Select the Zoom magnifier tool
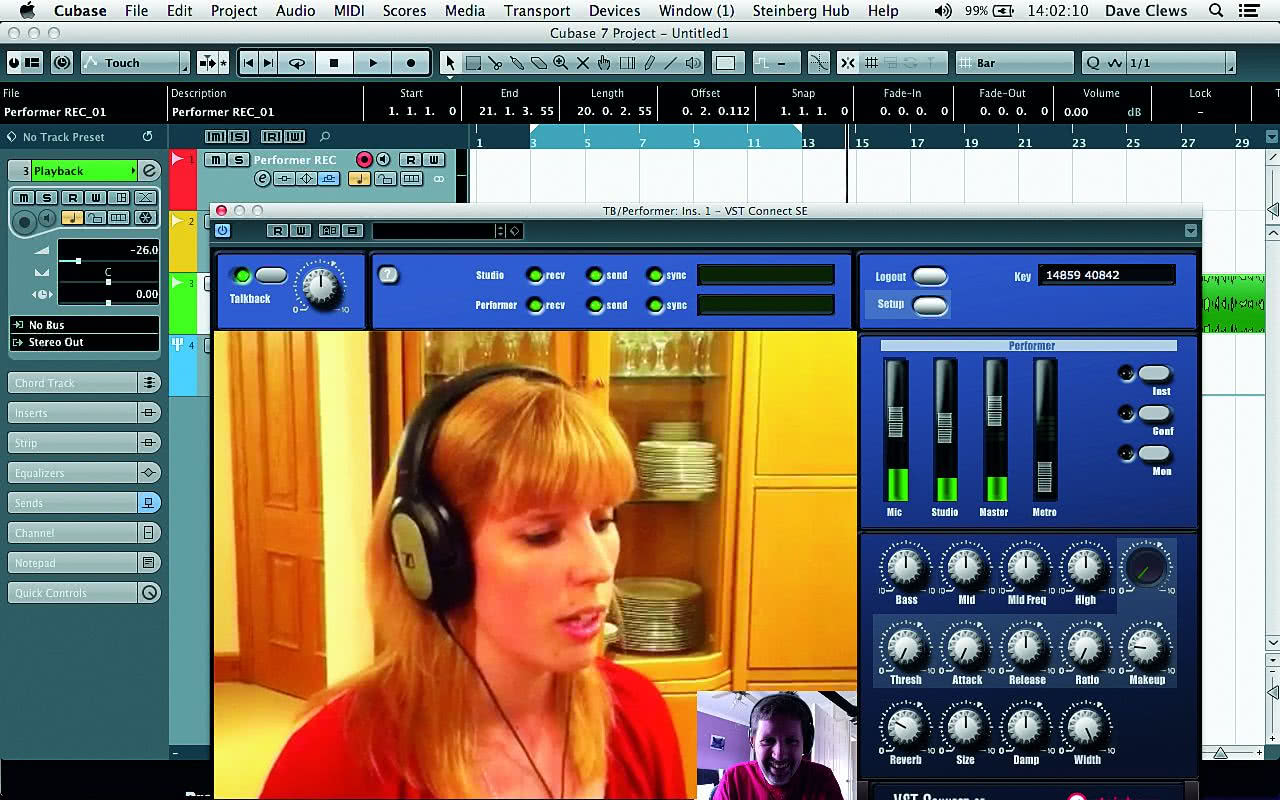Screen dimensions: 1280x800 [x=561, y=63]
